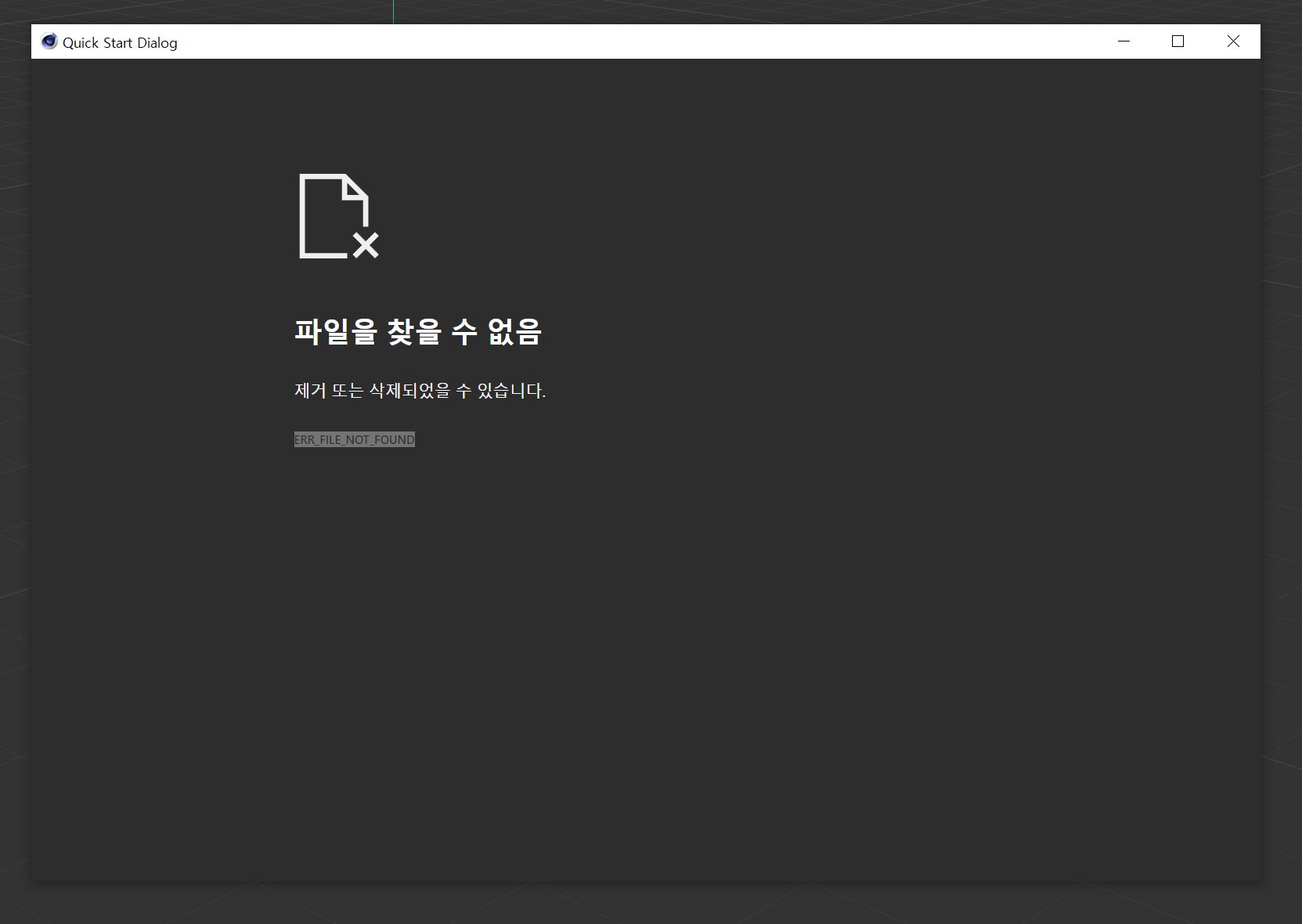Minimize the Quick Start Dialog window
1302x924 pixels.
pos(1123,42)
